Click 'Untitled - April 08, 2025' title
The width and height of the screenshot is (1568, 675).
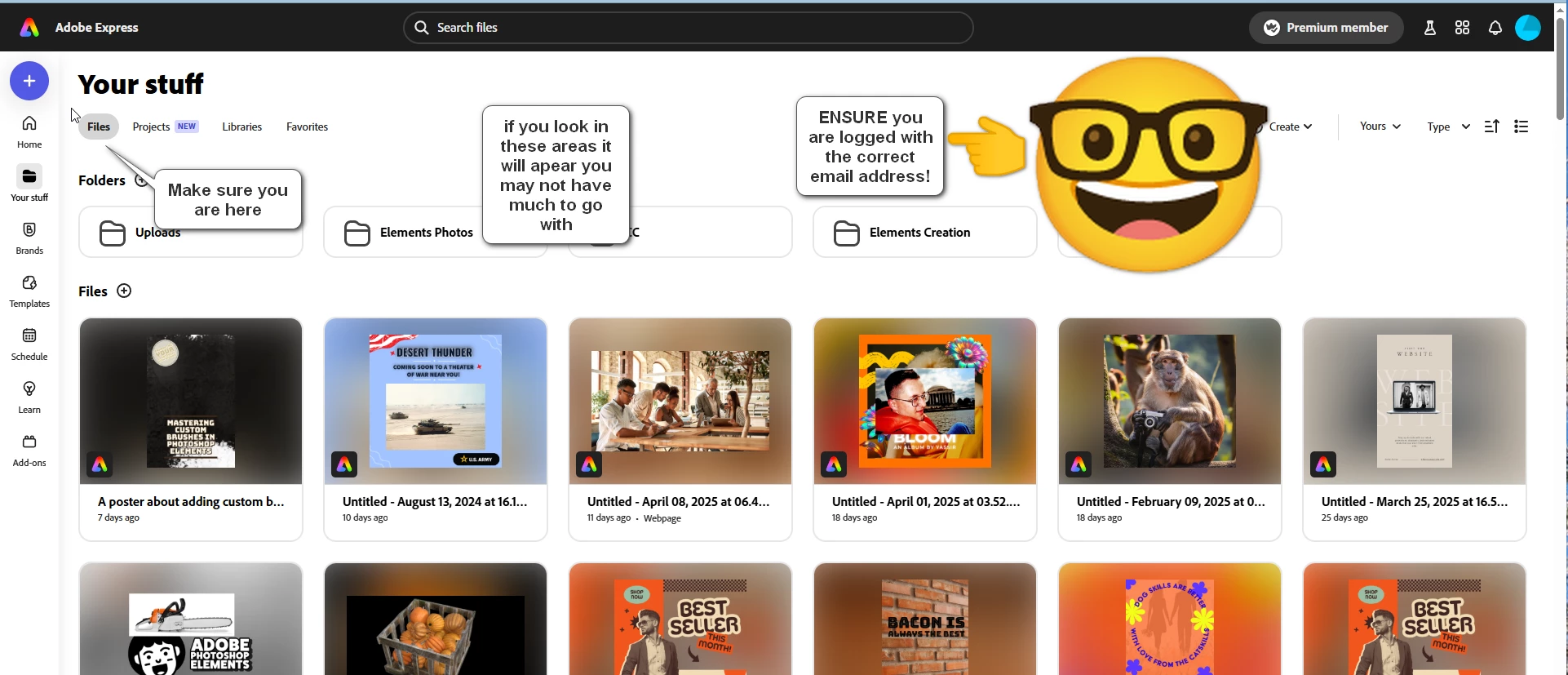pyautogui.click(x=679, y=502)
